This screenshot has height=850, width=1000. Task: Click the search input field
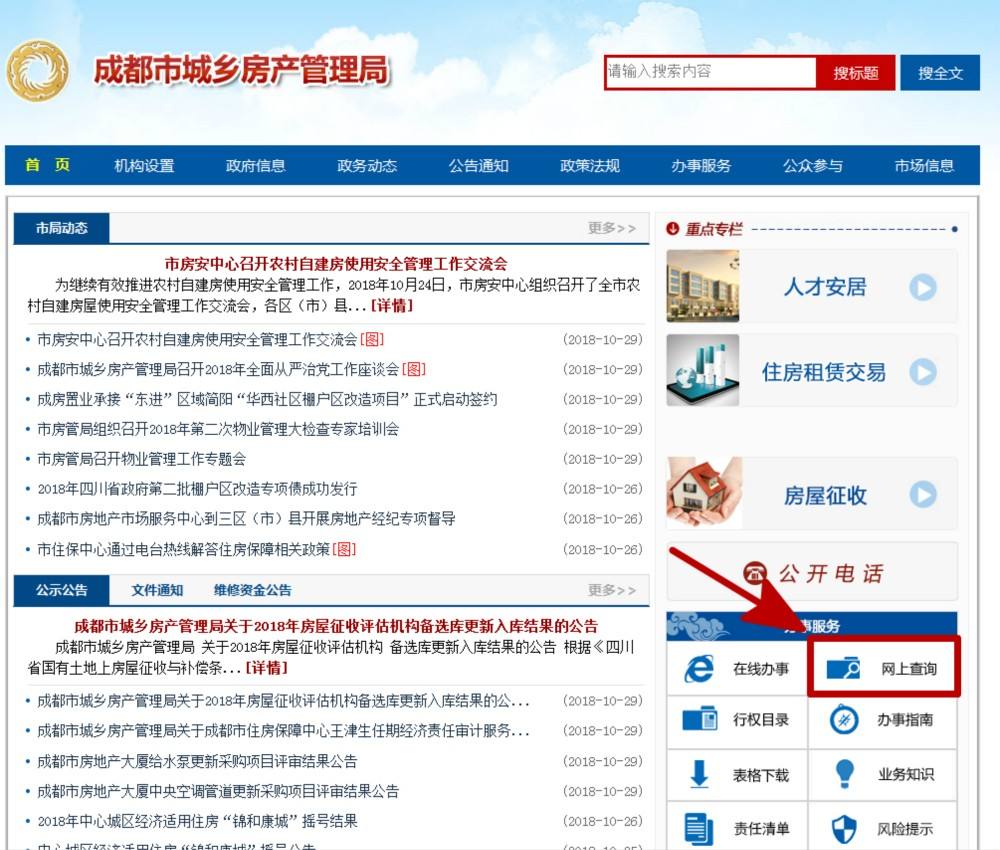(710, 72)
